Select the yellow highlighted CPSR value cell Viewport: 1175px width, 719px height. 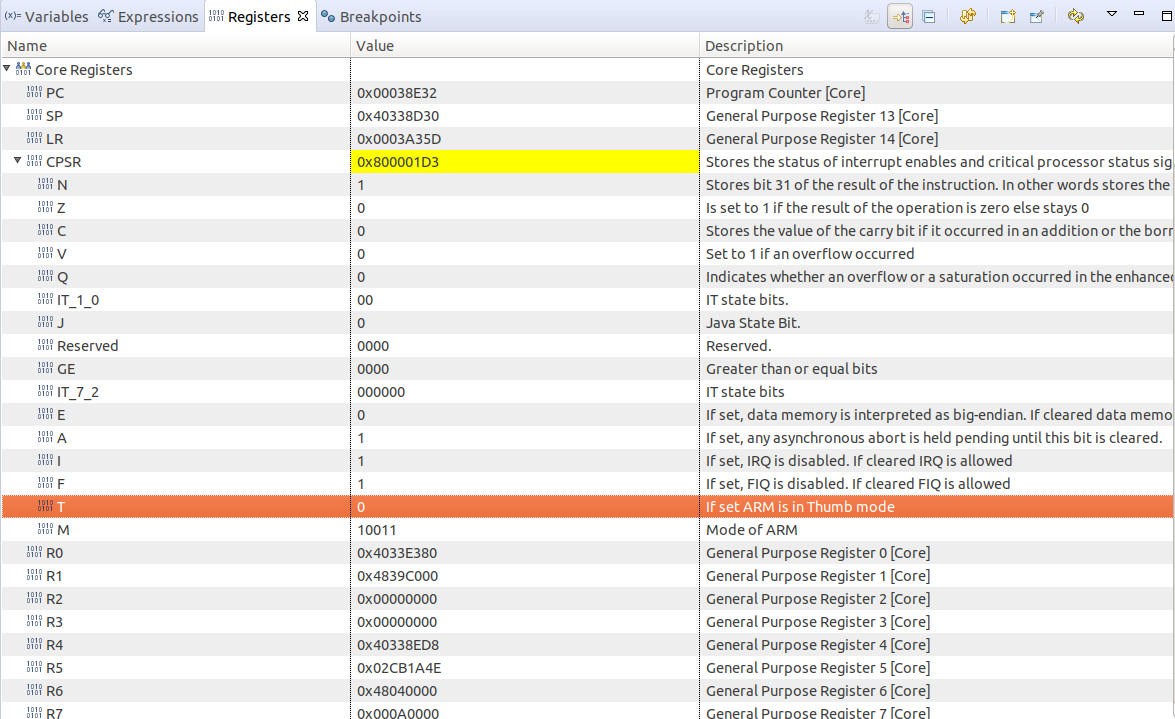point(524,162)
